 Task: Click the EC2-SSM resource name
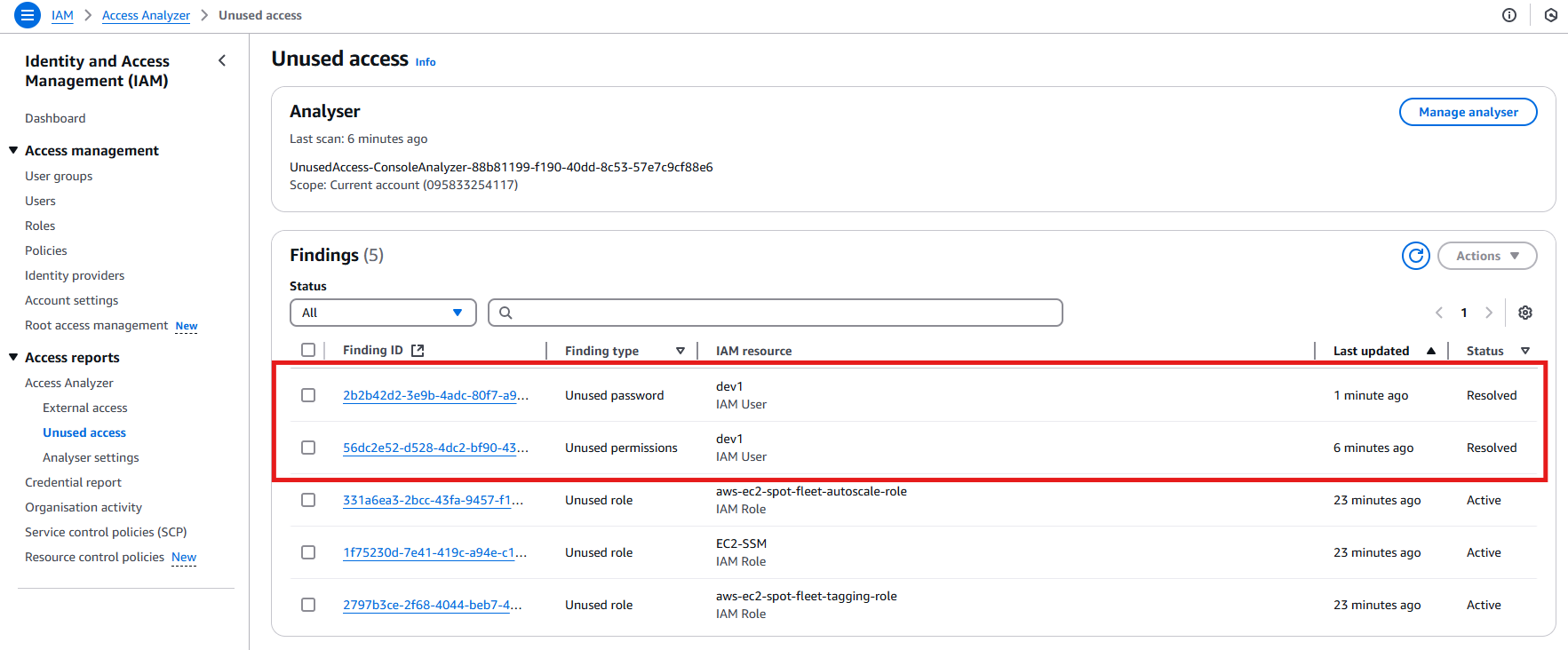[741, 543]
